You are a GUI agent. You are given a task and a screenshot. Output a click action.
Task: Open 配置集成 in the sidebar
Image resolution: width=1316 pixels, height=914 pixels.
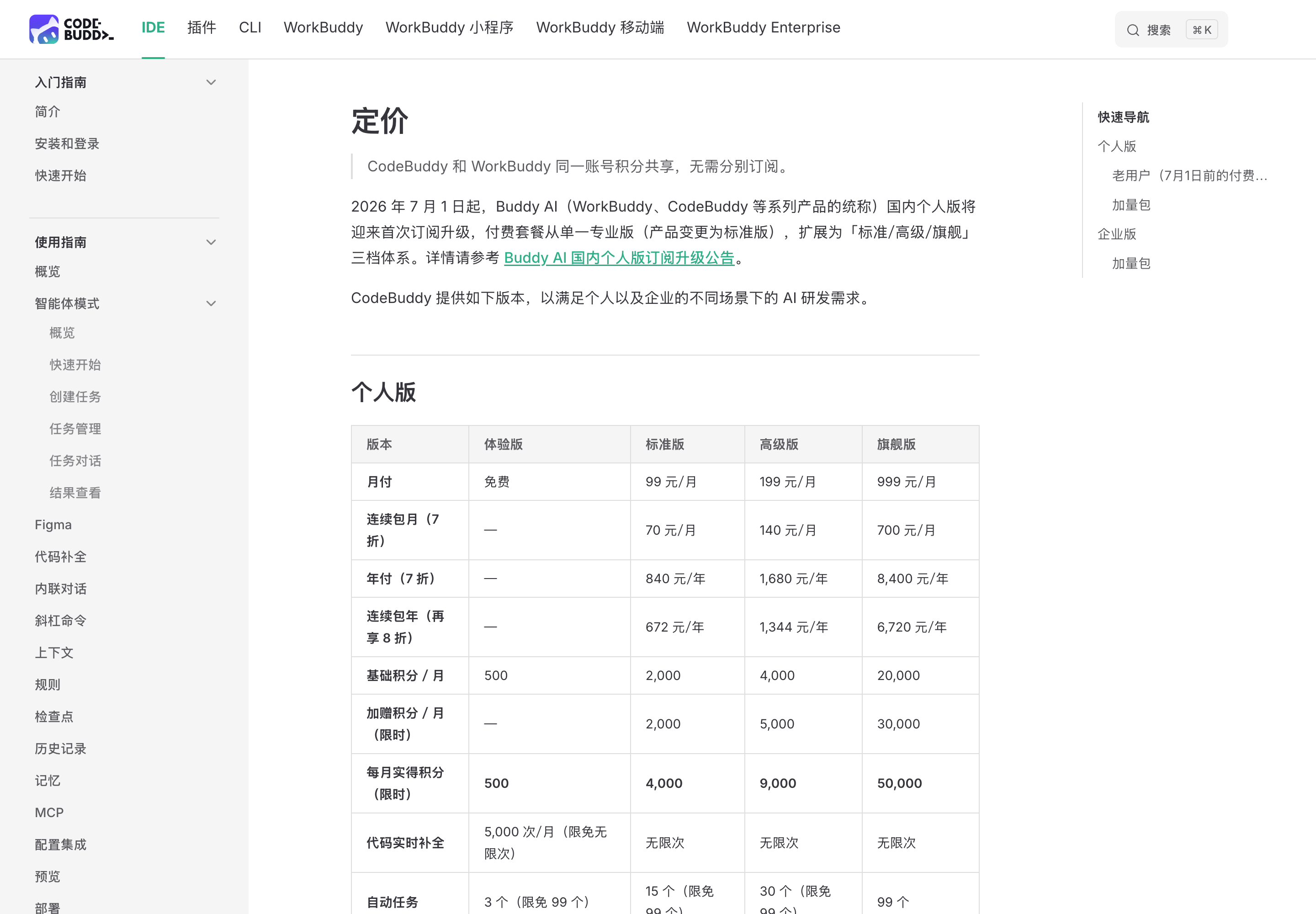[x=61, y=845]
